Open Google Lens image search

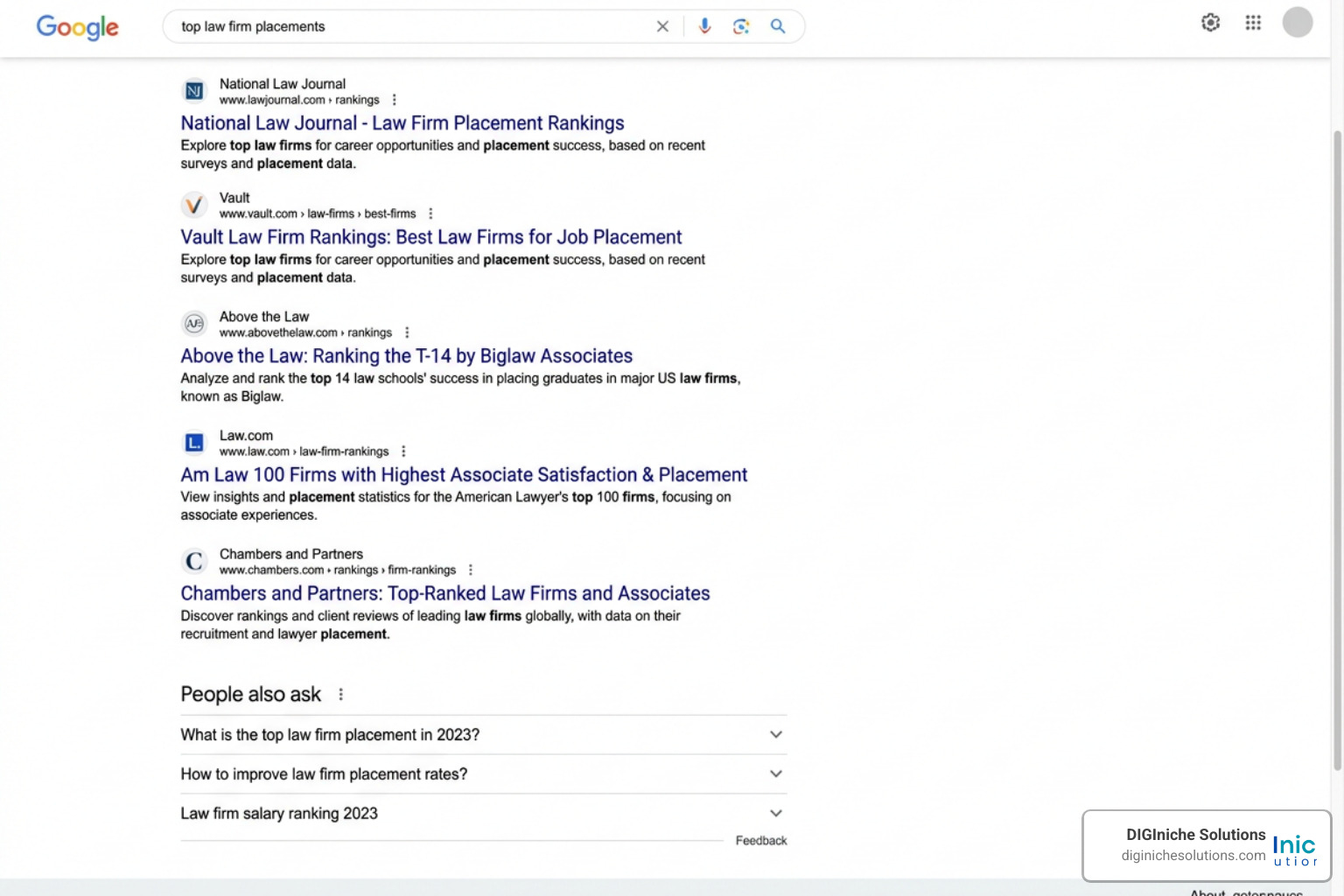pyautogui.click(x=741, y=26)
